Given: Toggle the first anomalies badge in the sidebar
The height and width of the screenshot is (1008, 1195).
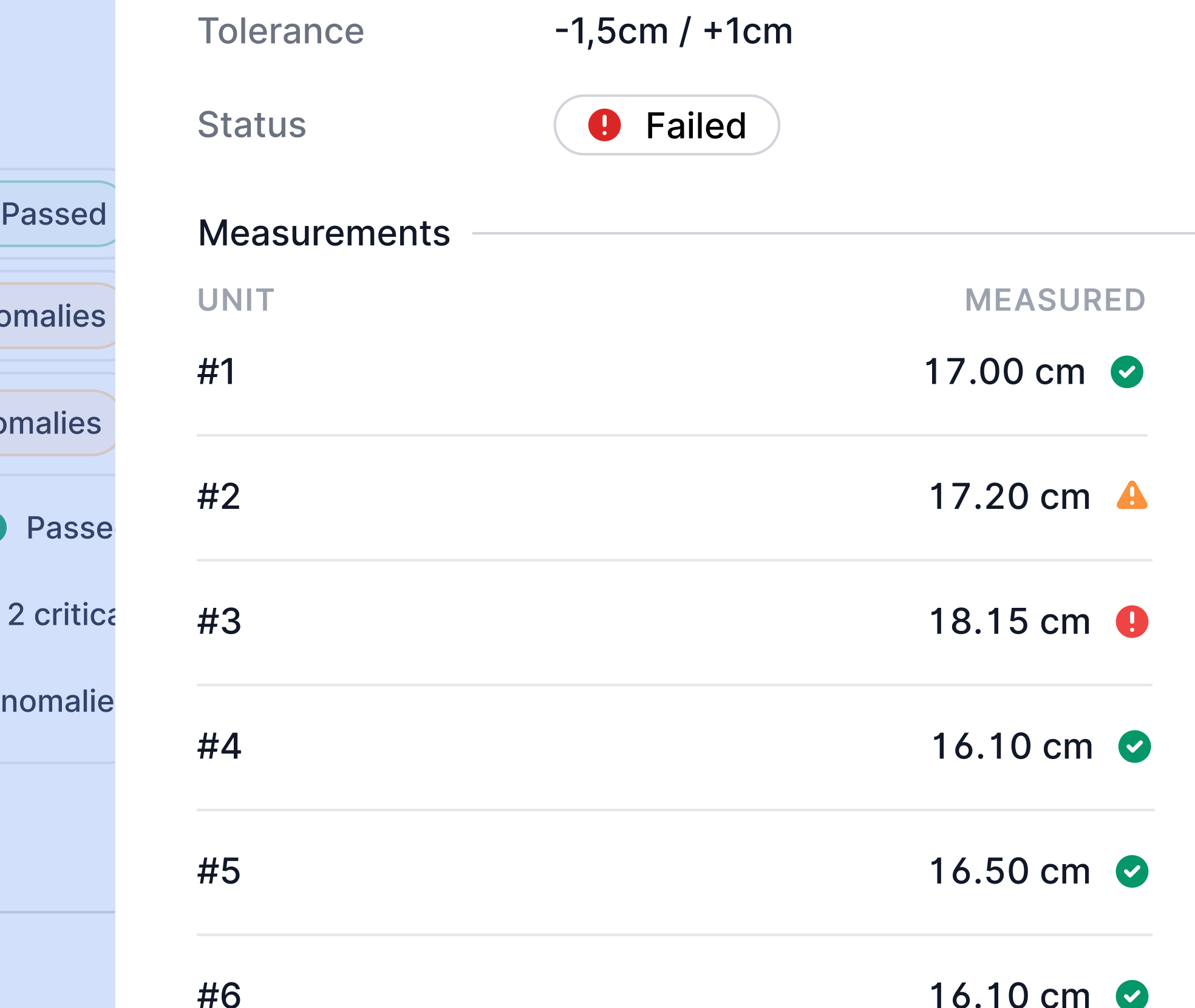Looking at the screenshot, I should click(52, 315).
